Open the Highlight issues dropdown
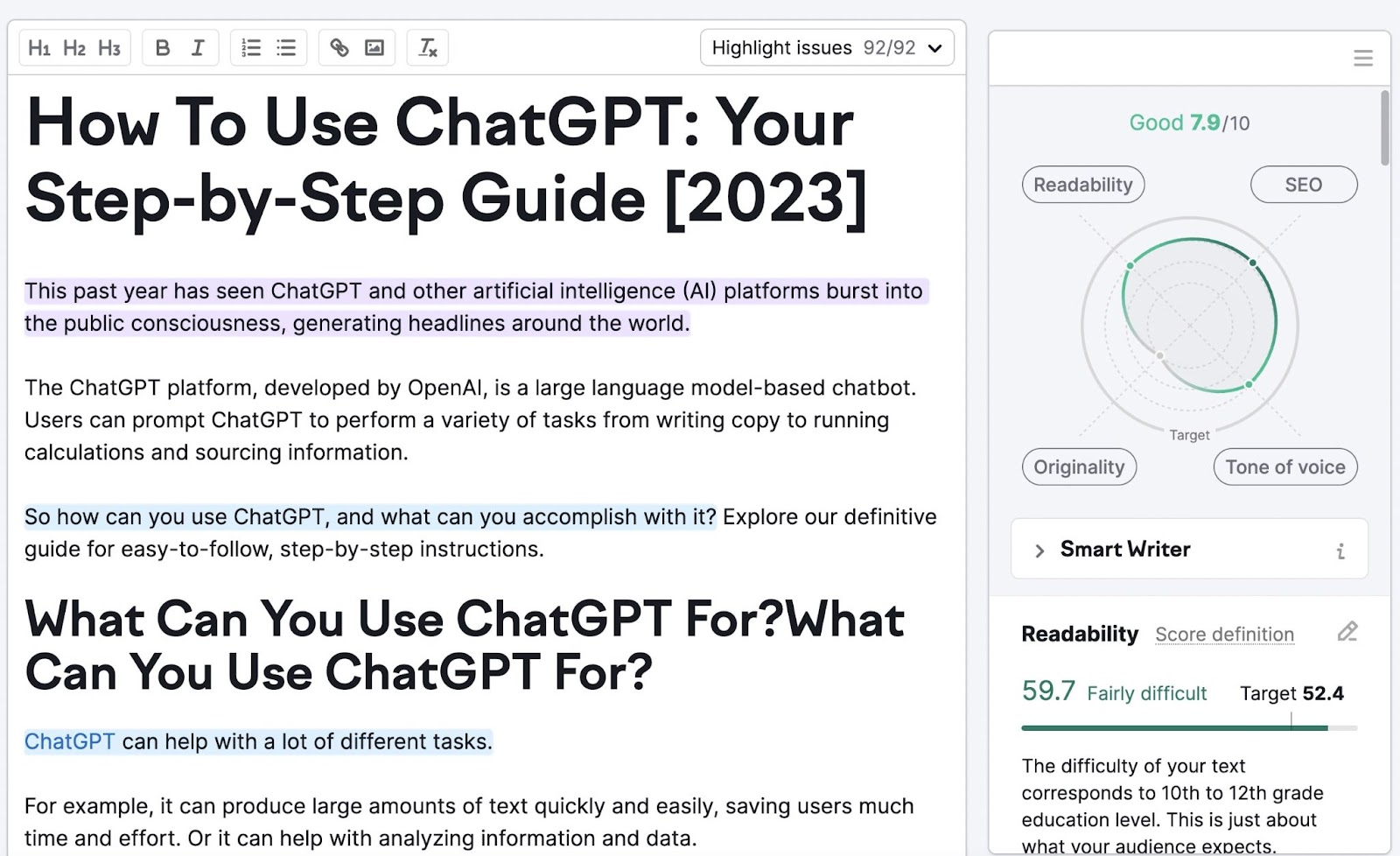The height and width of the screenshot is (856, 1400). 826,48
